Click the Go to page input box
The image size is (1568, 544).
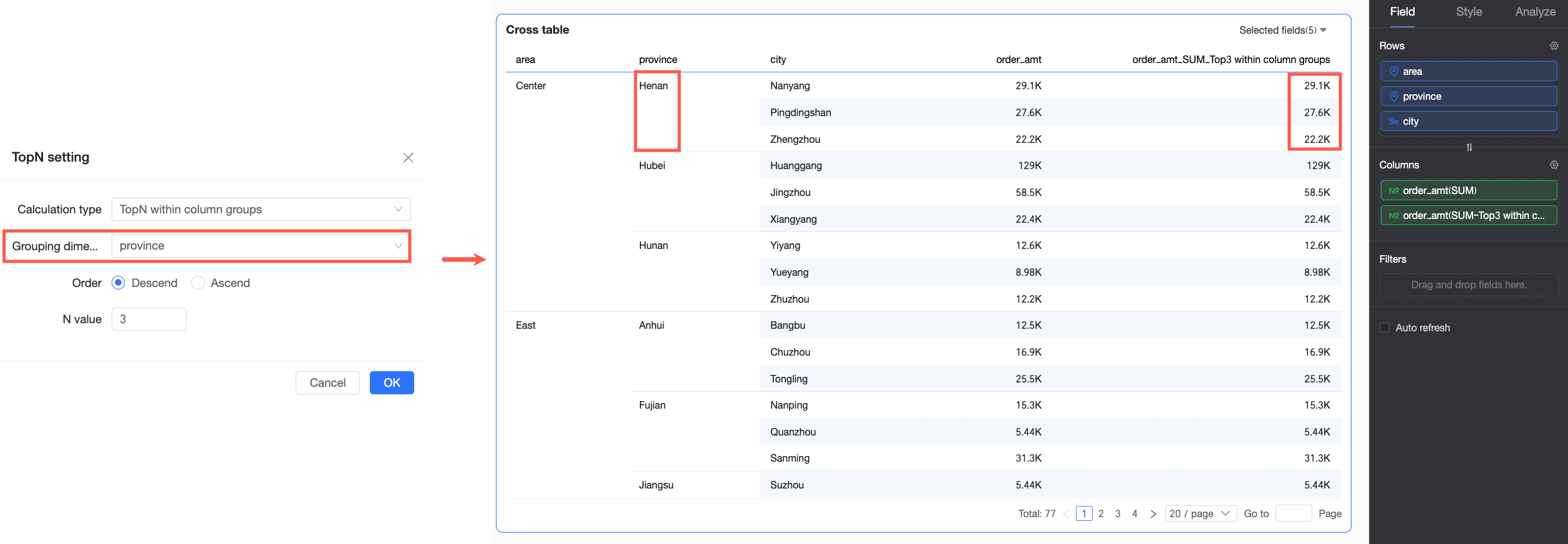tap(1294, 513)
